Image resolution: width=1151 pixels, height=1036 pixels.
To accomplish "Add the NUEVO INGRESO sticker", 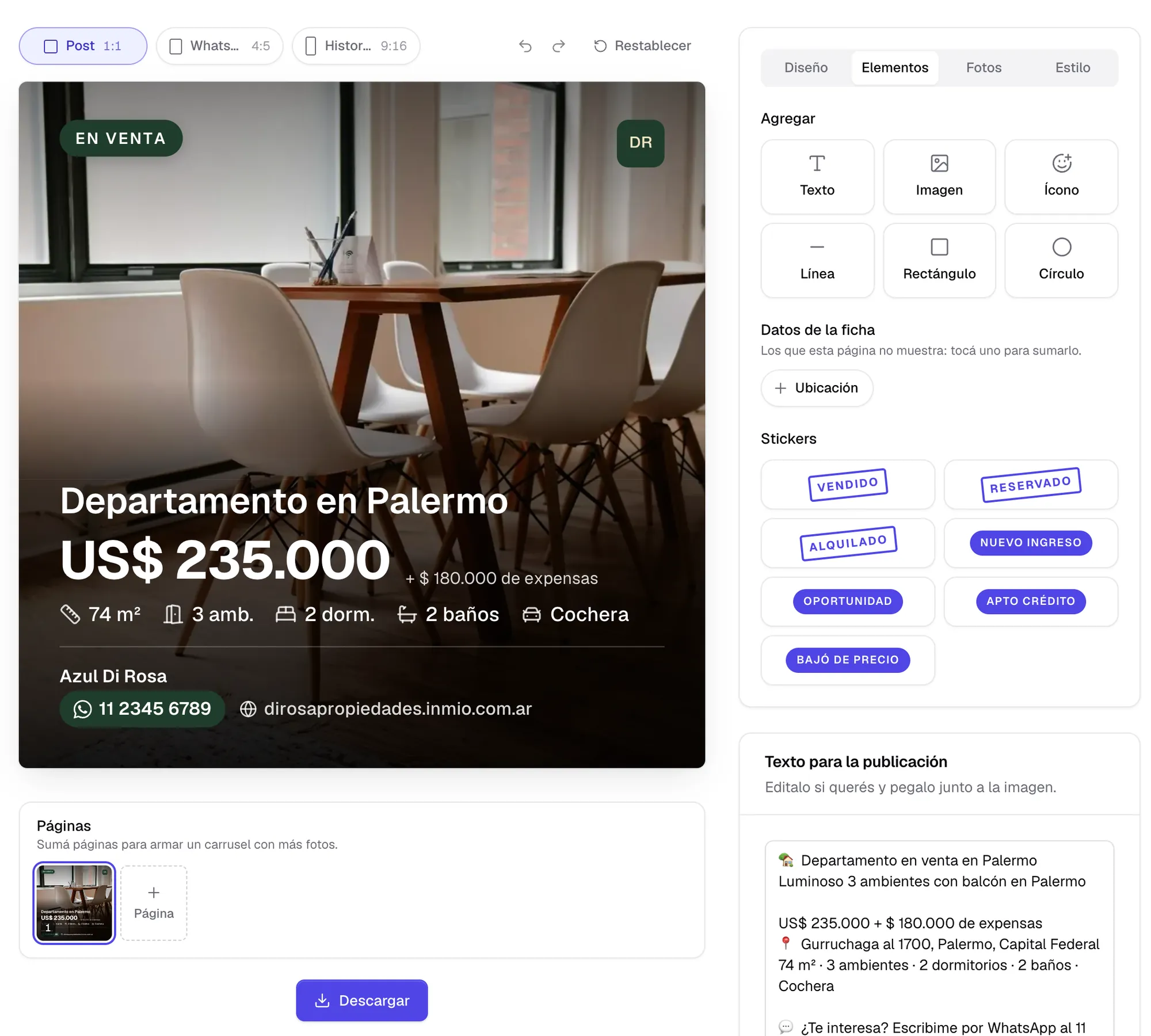I will [x=1031, y=543].
